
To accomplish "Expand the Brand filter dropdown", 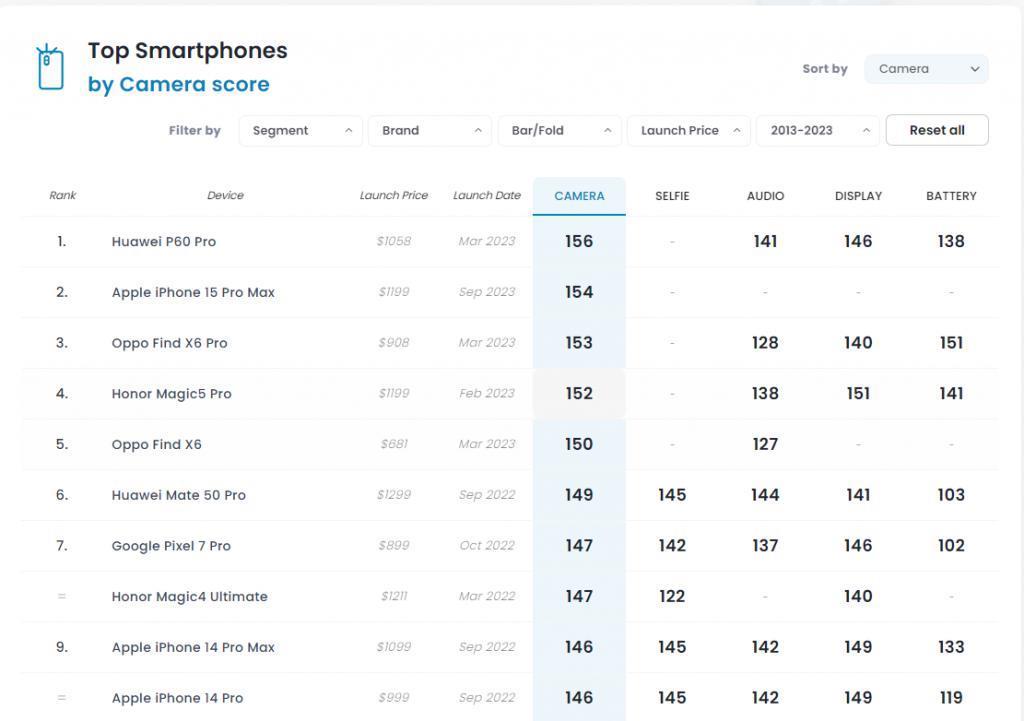I will click(x=430, y=131).
